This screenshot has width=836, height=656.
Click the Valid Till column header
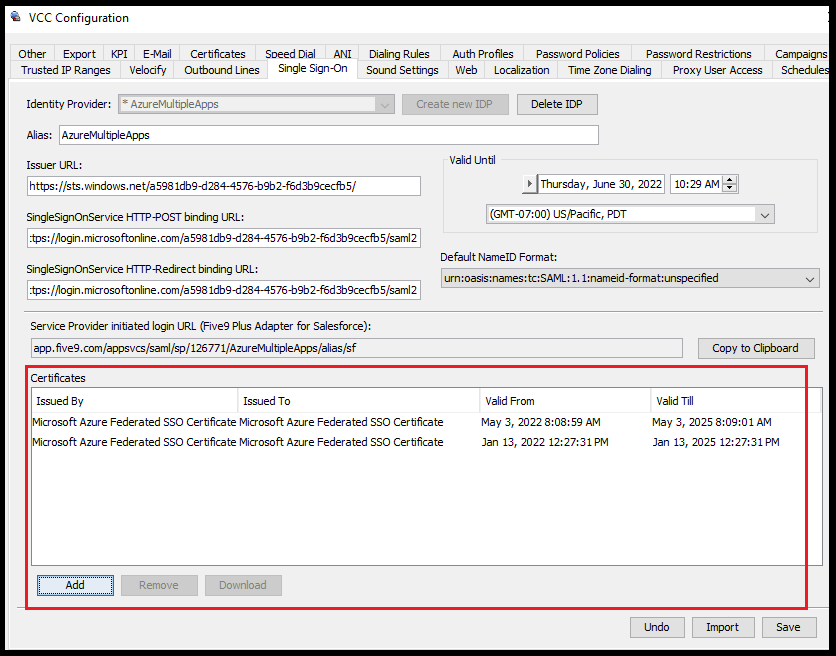pyautogui.click(x=735, y=401)
